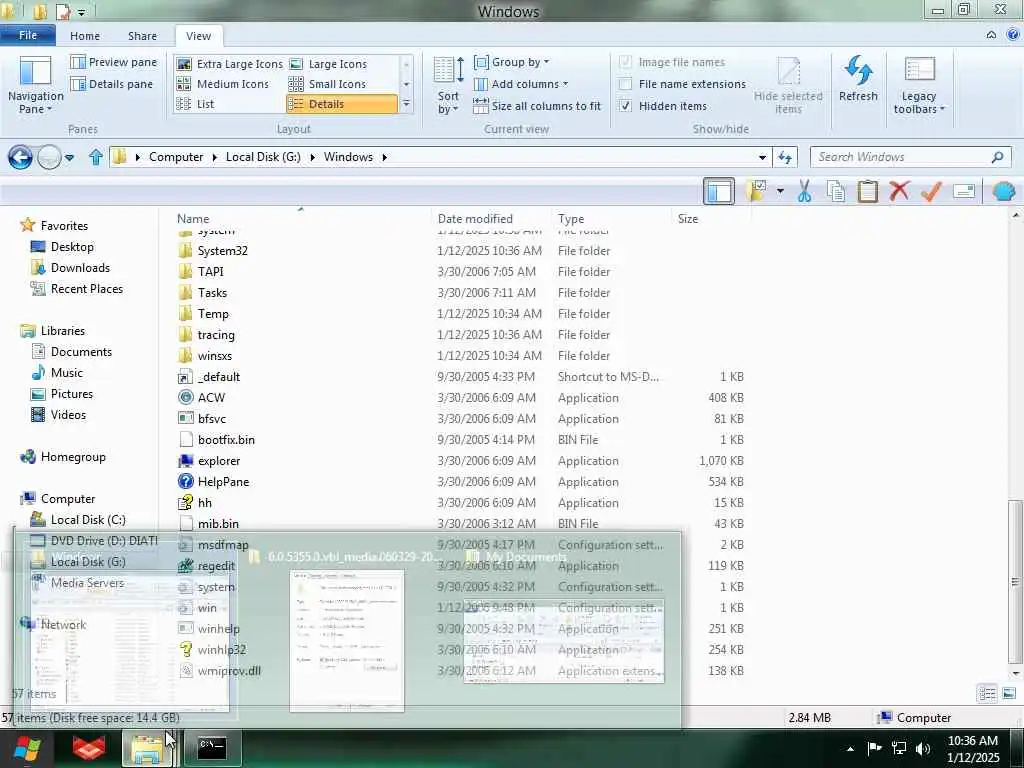Click the Type column header
This screenshot has width=1024, height=768.
[610, 219]
